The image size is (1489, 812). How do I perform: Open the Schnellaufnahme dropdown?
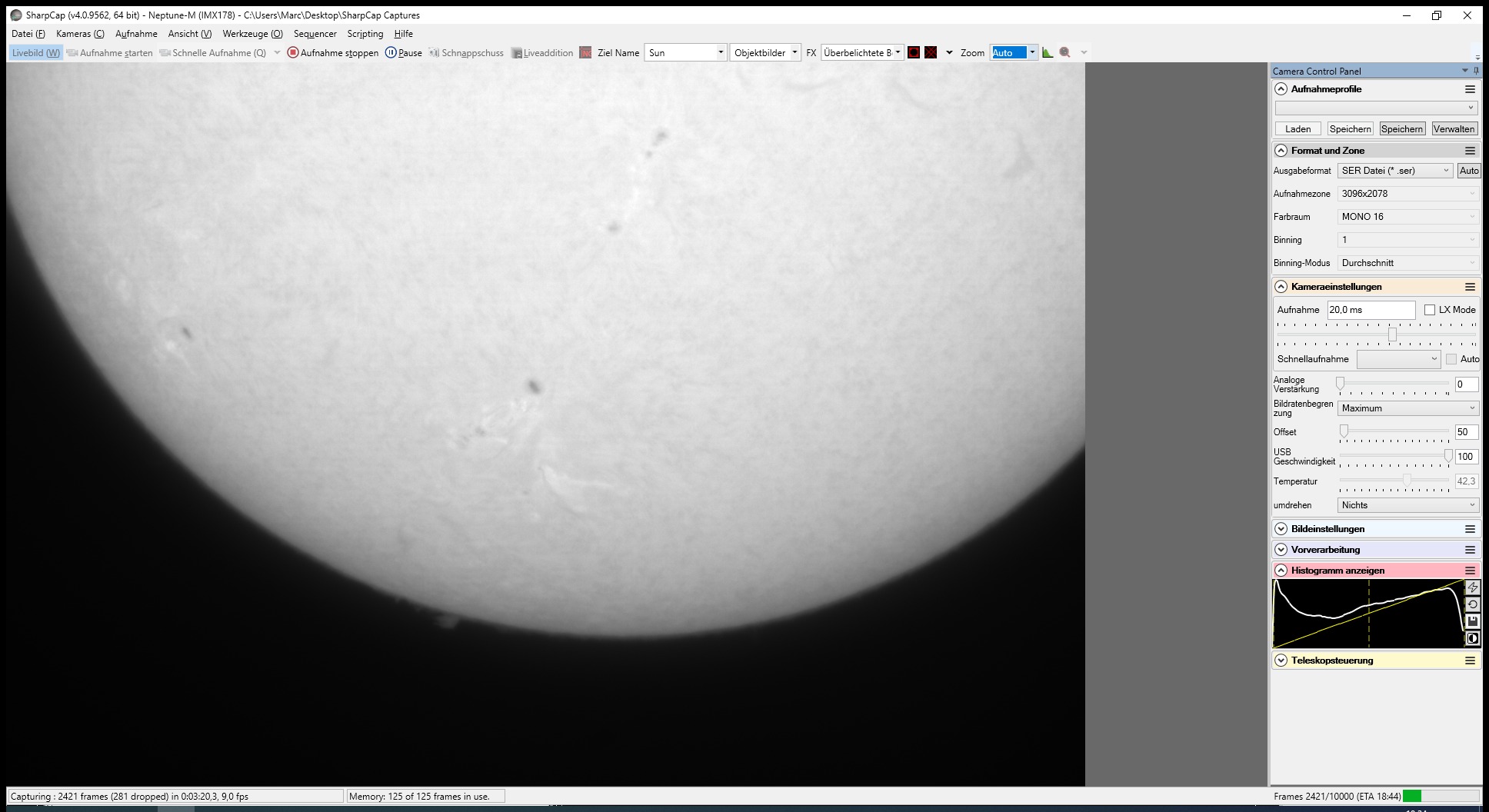[1398, 359]
